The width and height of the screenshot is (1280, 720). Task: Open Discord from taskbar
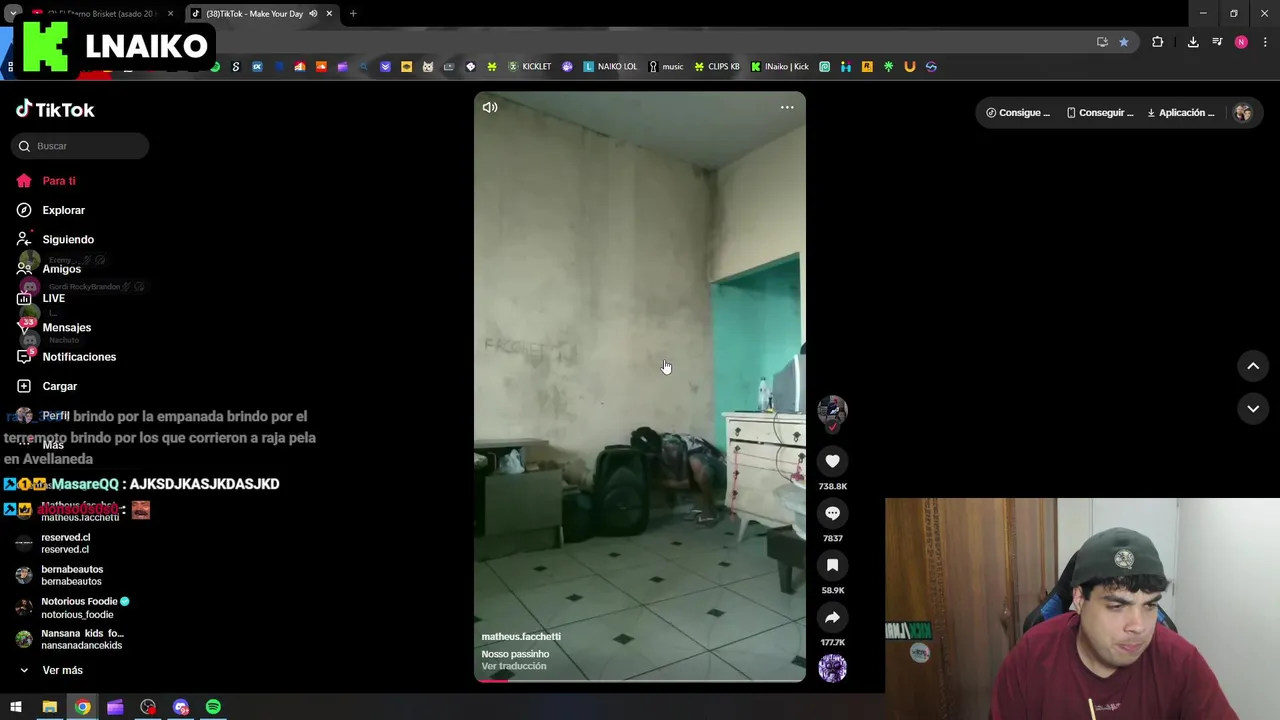[x=180, y=707]
